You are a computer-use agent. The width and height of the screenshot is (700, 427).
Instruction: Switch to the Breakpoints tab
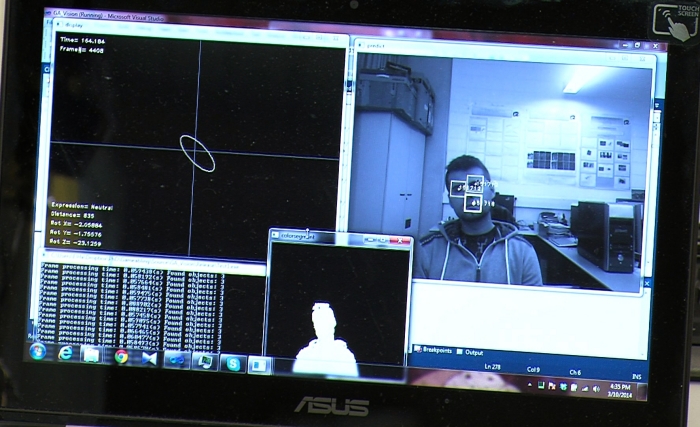(435, 350)
